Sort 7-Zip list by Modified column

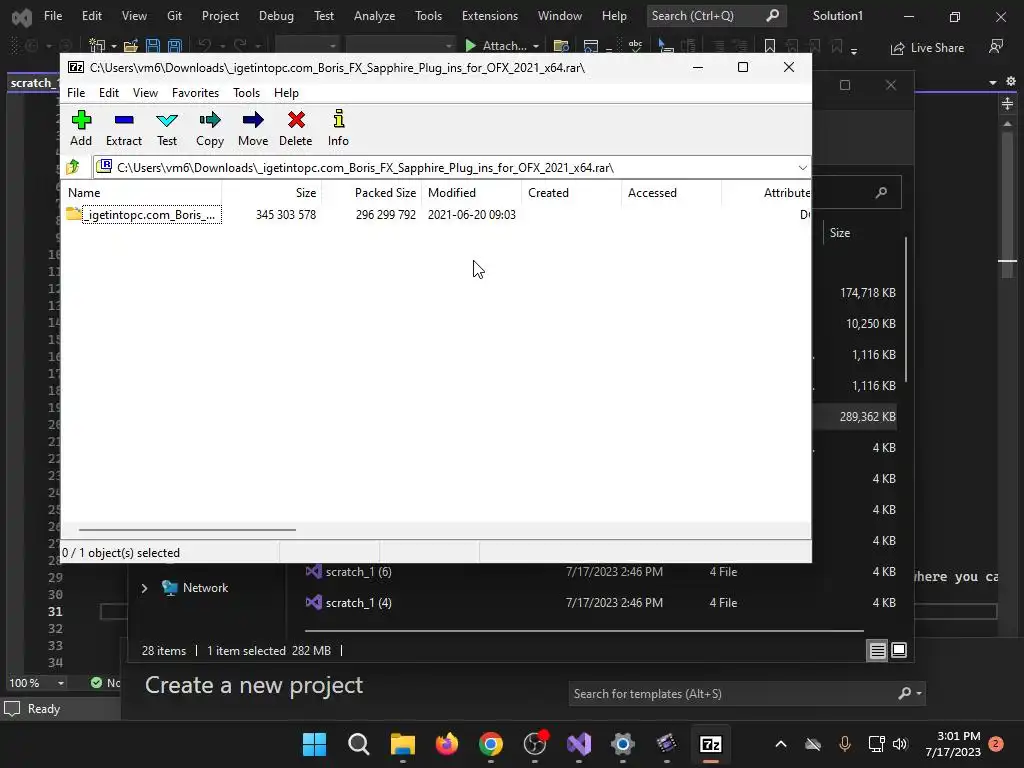471,193
